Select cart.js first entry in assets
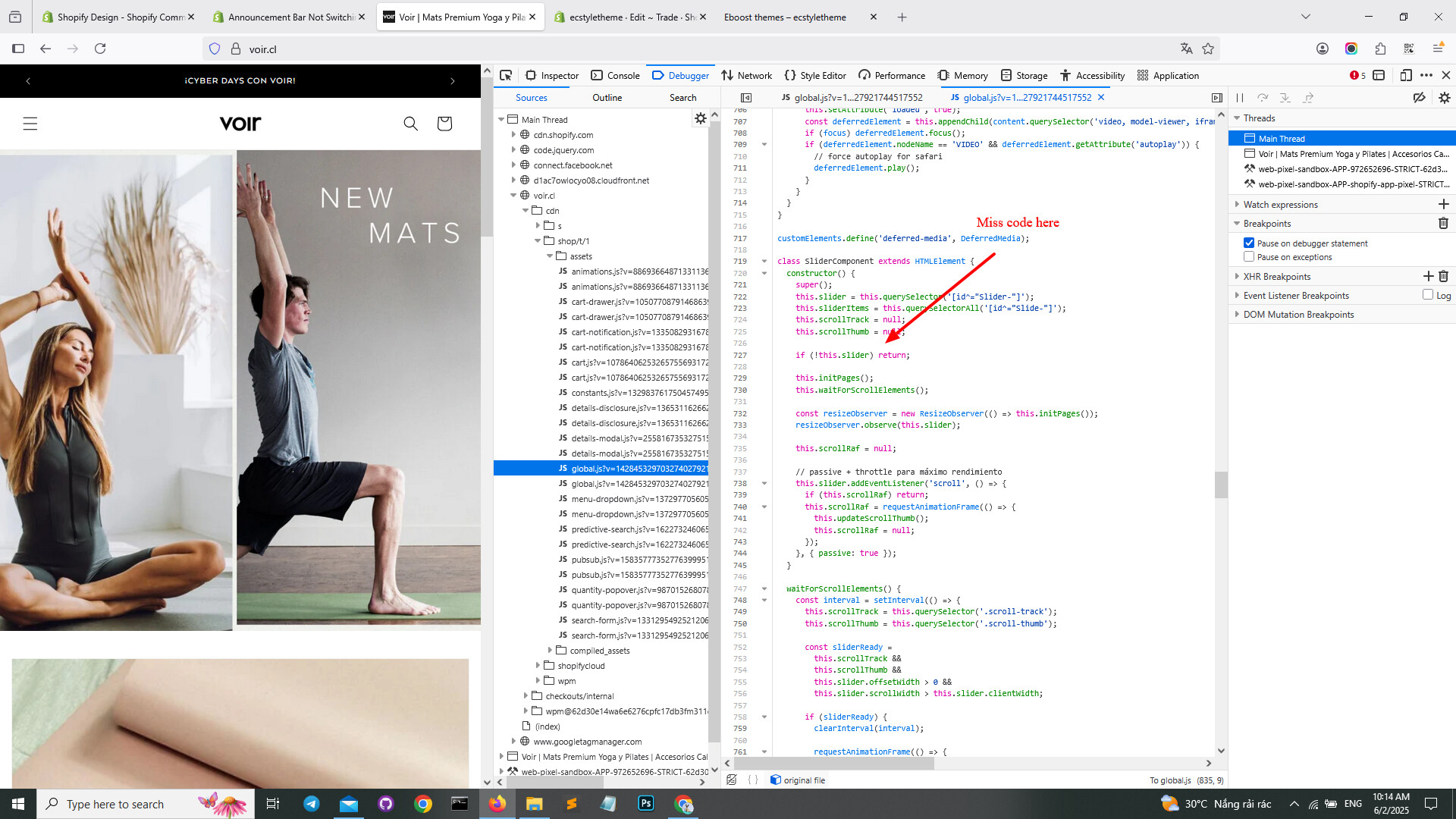The height and width of the screenshot is (819, 1456). coord(633,362)
